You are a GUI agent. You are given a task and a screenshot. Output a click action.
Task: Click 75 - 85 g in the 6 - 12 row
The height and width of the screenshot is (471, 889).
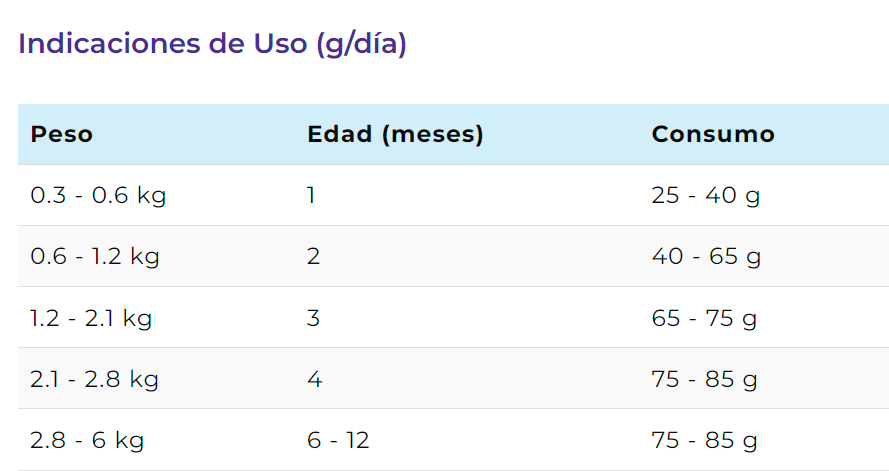704,440
